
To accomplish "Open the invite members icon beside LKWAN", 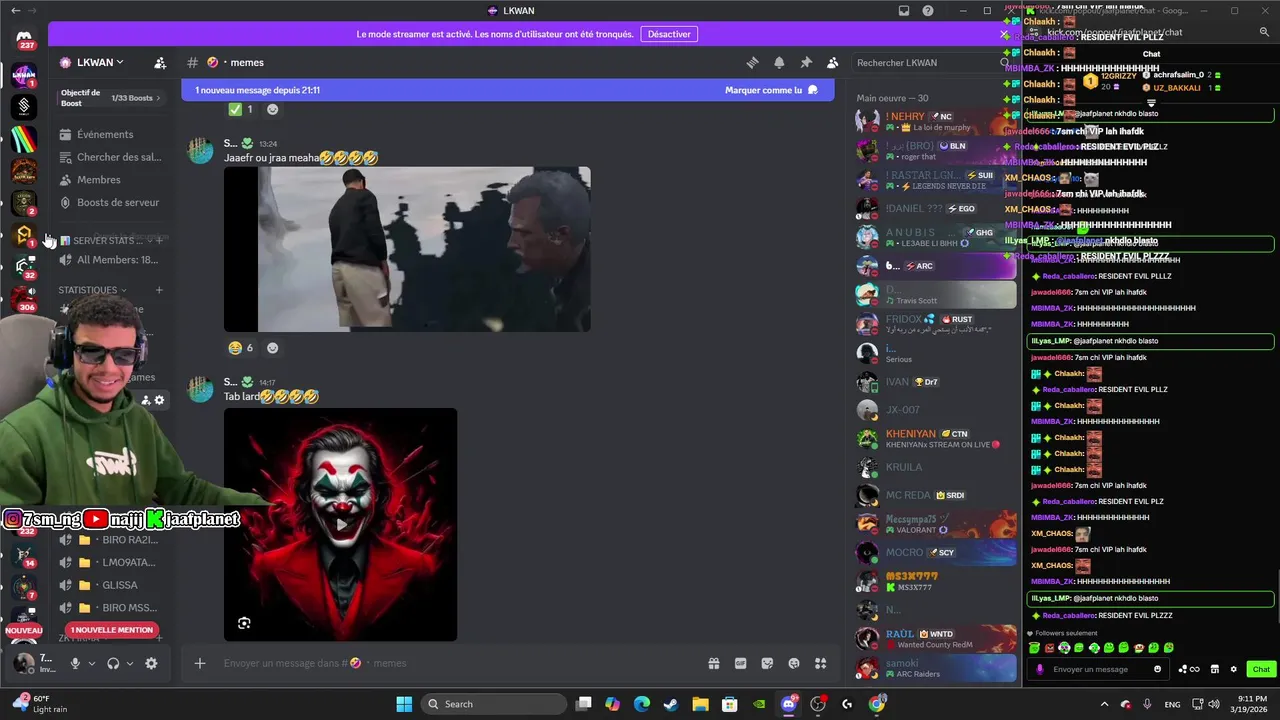I will coord(160,62).
